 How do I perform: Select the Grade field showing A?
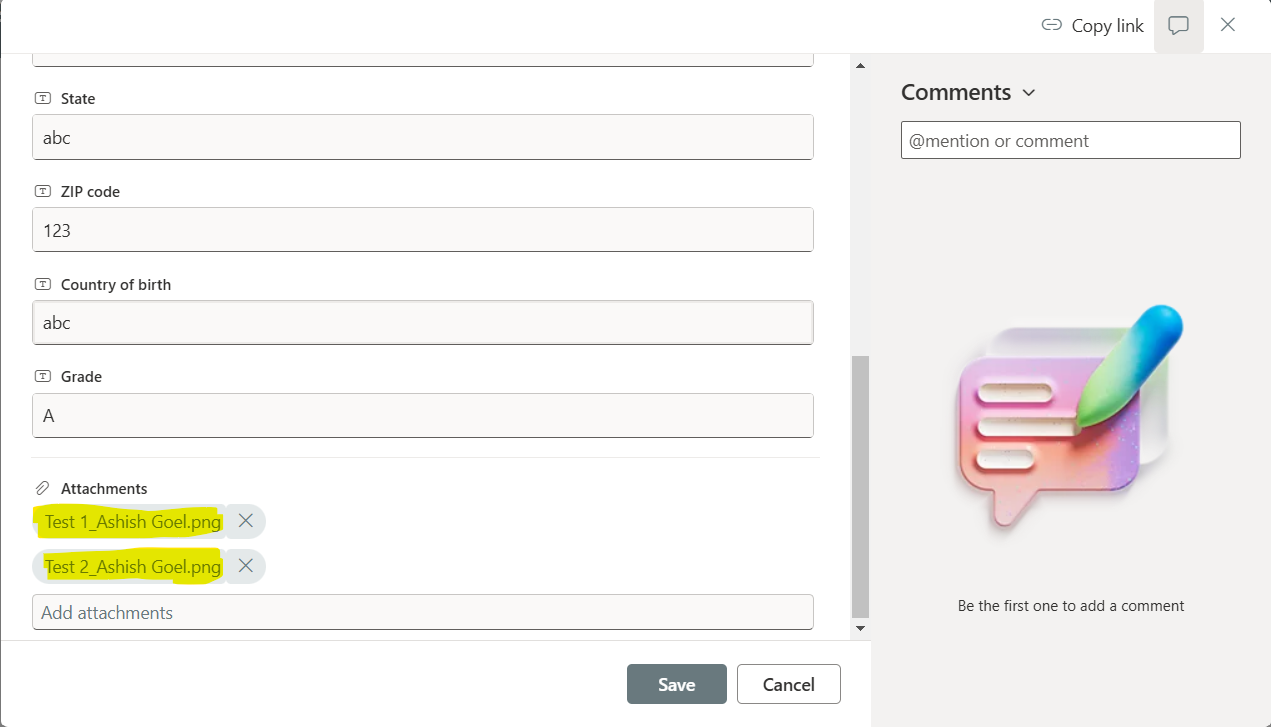(422, 415)
